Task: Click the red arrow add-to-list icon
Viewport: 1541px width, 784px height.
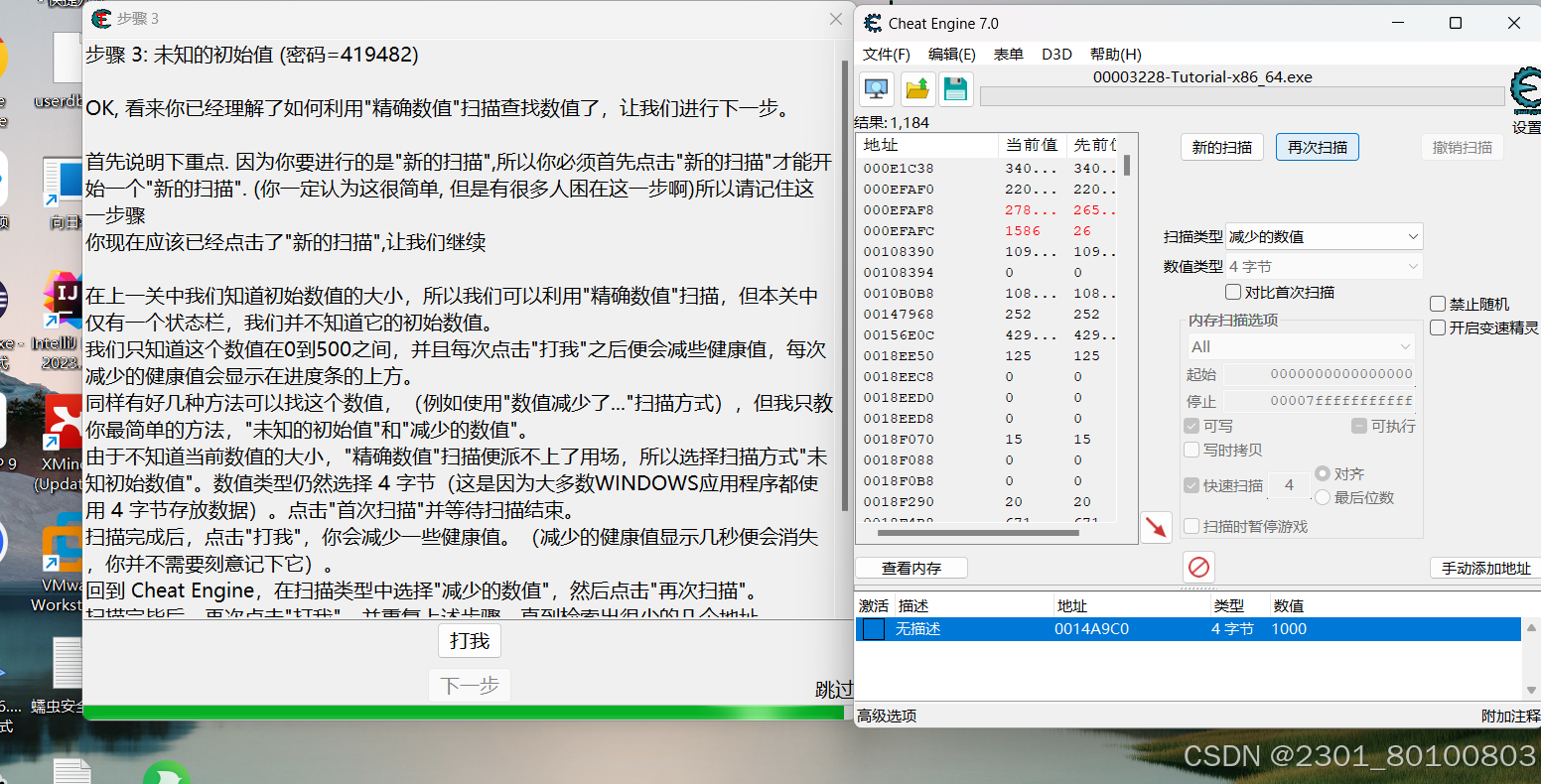Action: tap(1156, 527)
